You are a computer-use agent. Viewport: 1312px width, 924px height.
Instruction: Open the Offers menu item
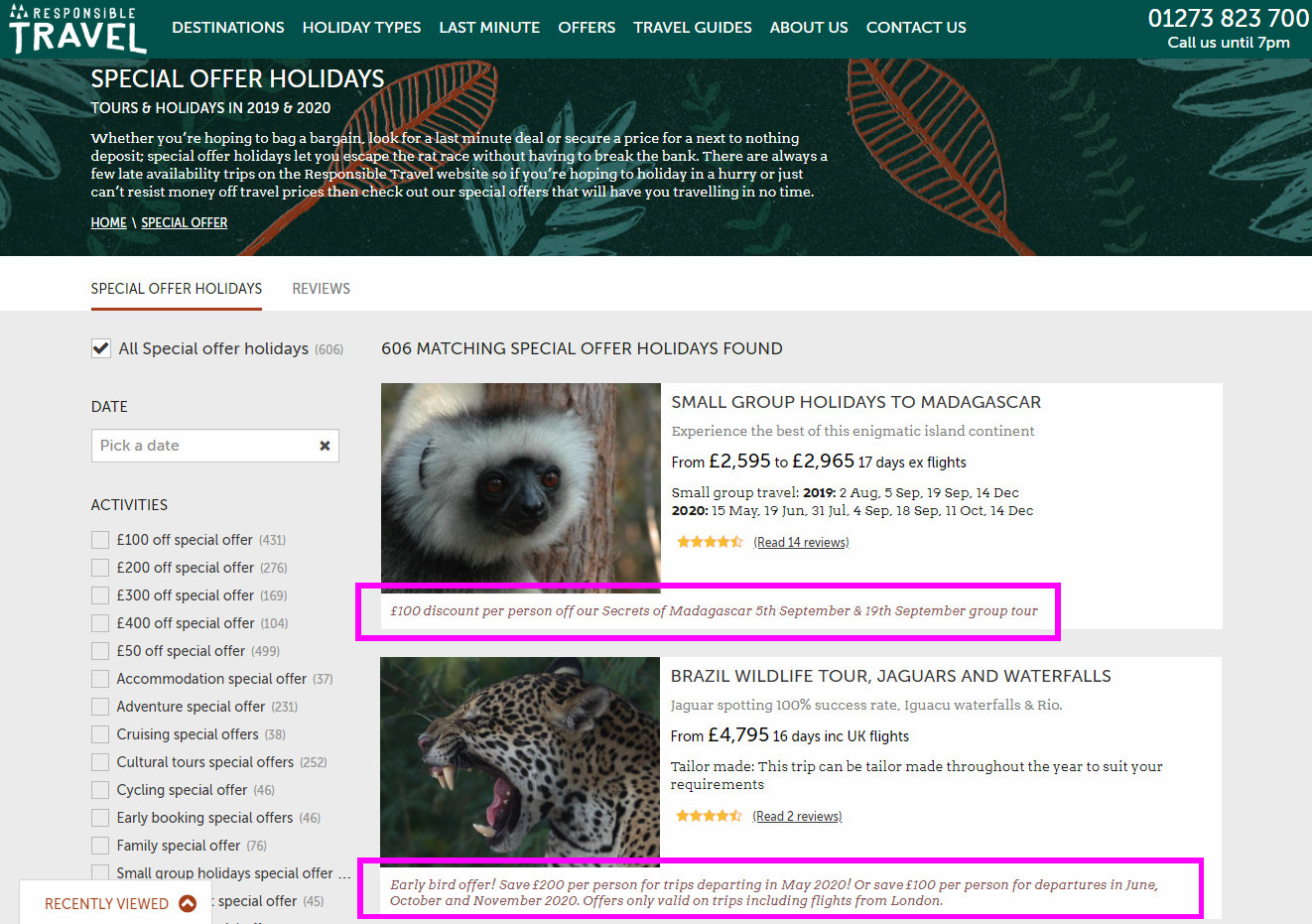(587, 28)
